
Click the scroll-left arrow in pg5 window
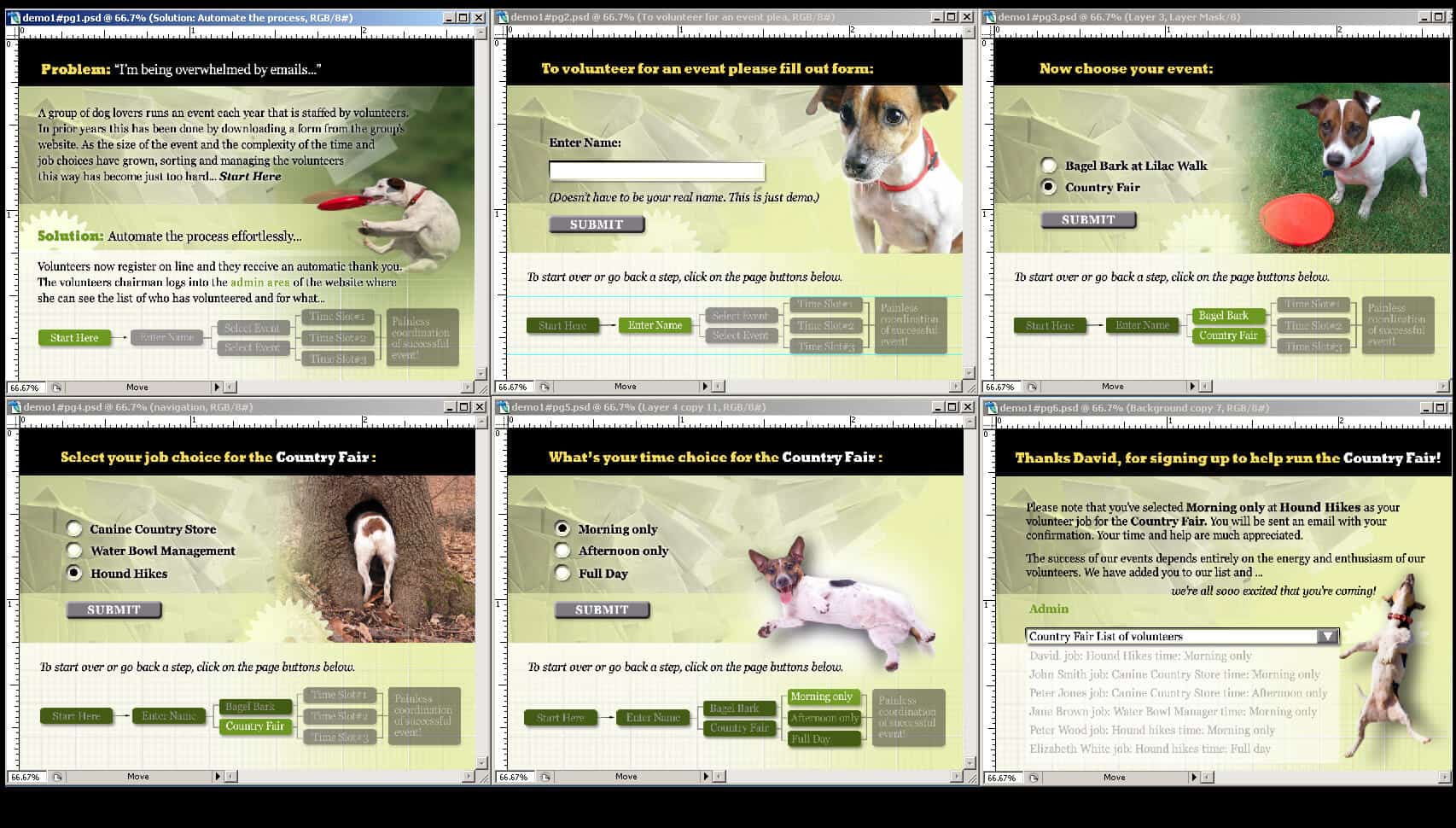(x=718, y=777)
